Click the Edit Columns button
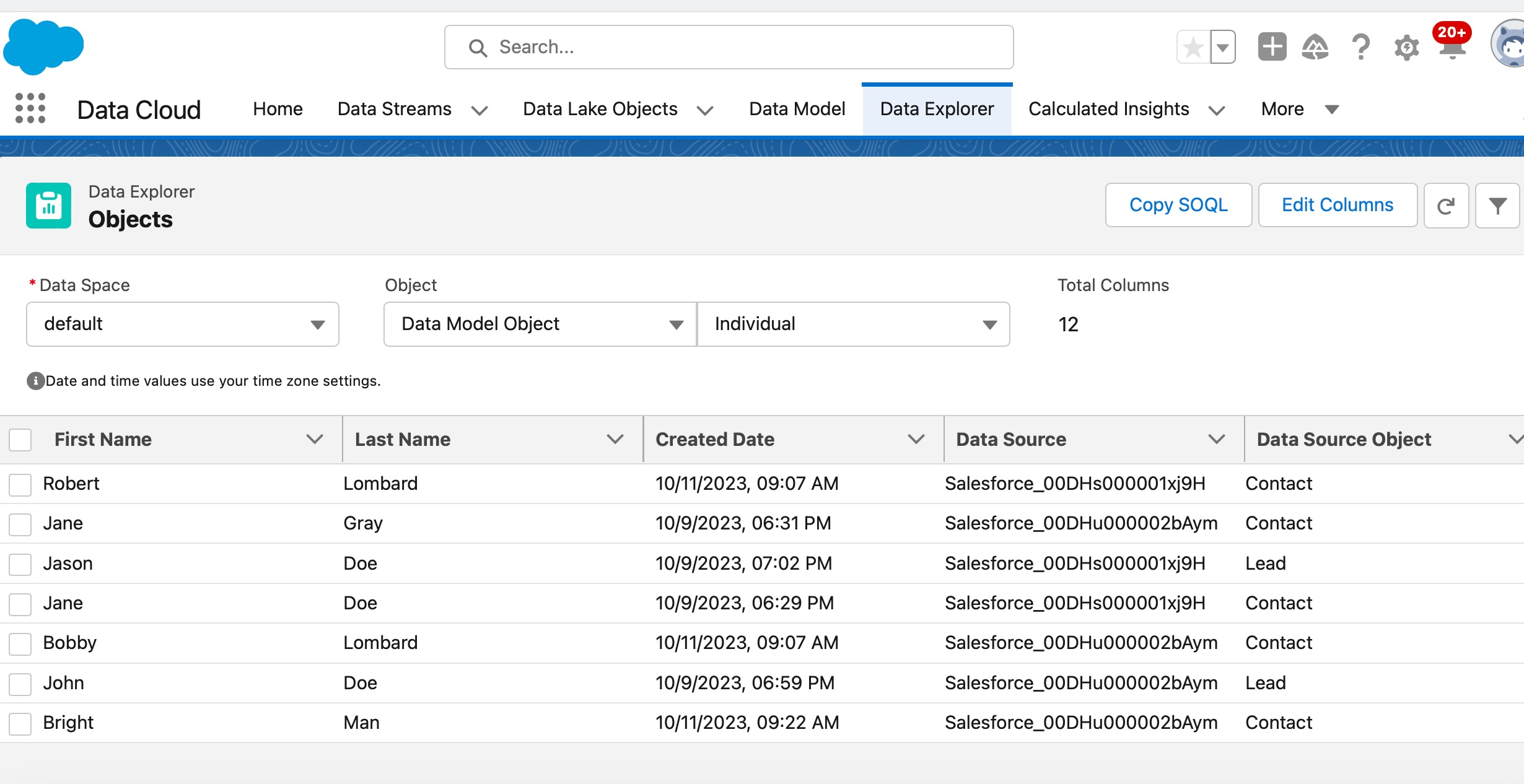Screen dimensions: 1524x784 [x=1338, y=205]
